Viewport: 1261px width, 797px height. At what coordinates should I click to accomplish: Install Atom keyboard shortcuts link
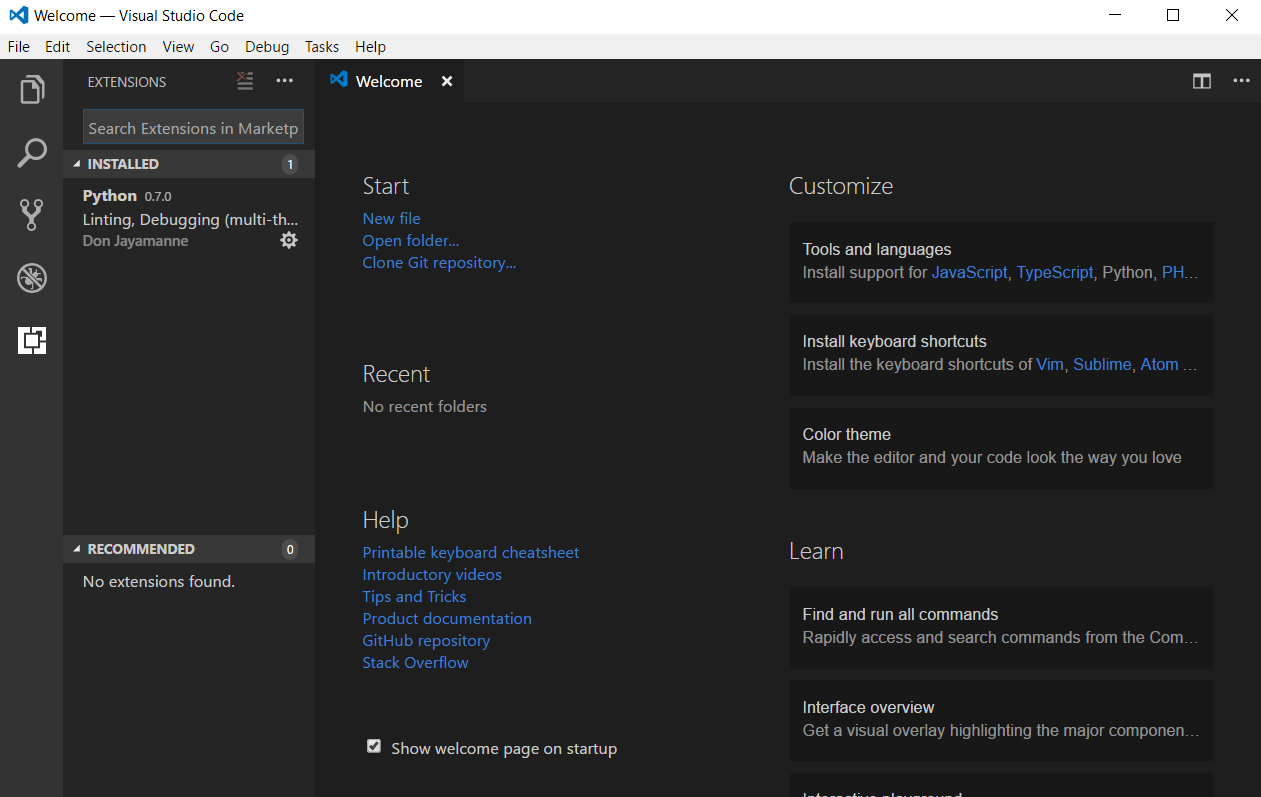[x=1160, y=364]
